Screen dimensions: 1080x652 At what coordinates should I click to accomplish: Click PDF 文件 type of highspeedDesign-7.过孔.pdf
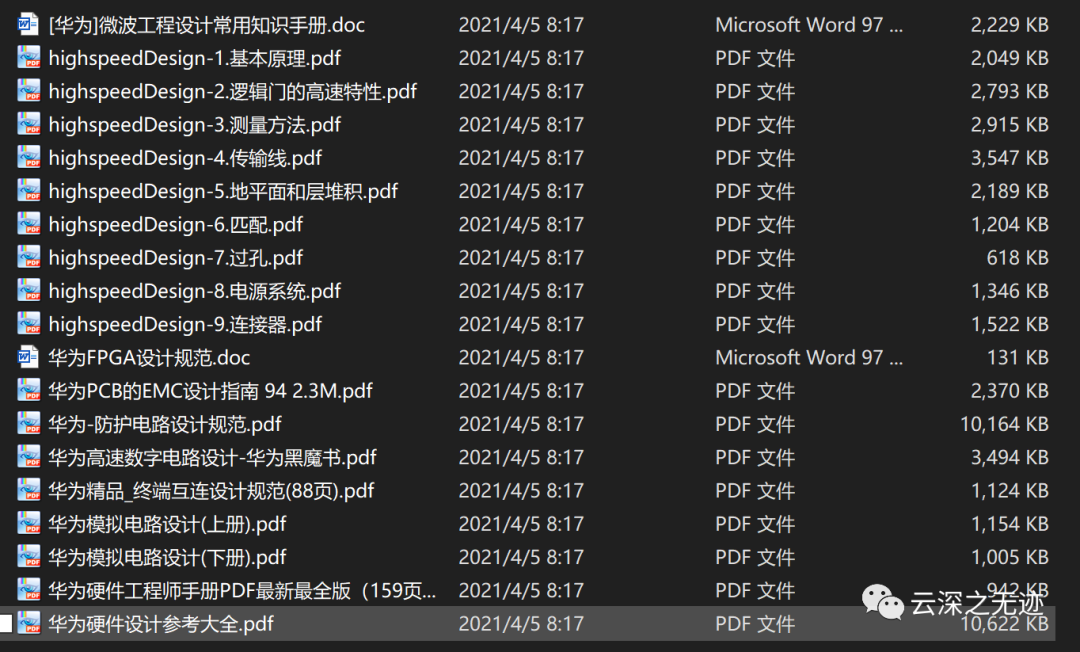coord(755,257)
